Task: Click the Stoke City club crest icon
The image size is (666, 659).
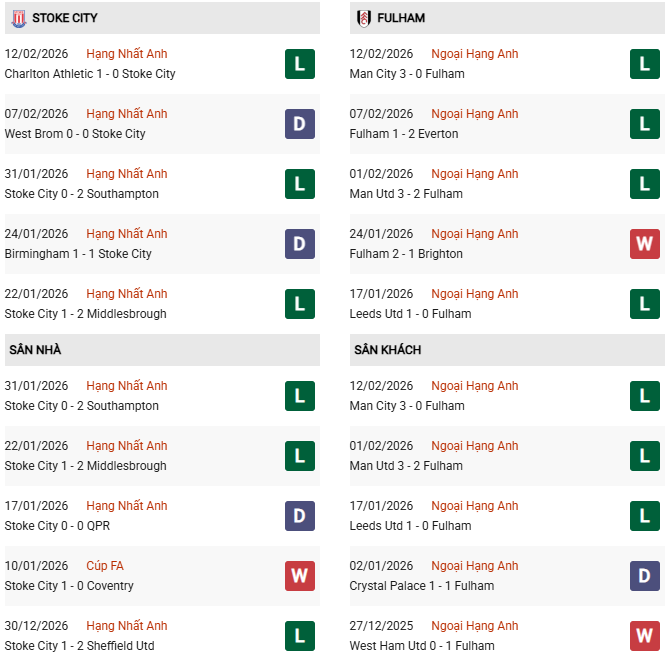Action: tap(16, 18)
